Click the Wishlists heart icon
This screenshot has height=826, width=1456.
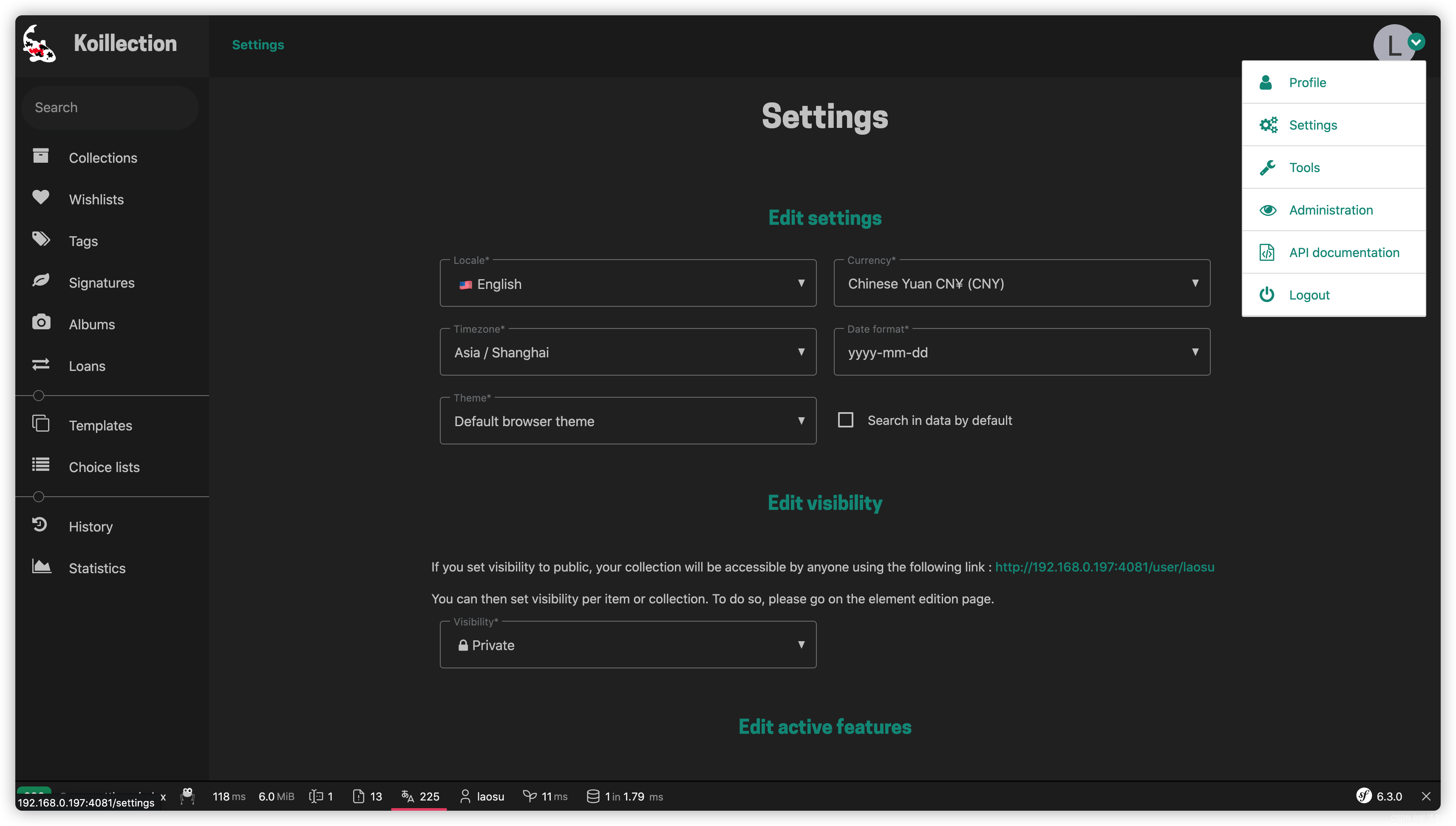41,198
